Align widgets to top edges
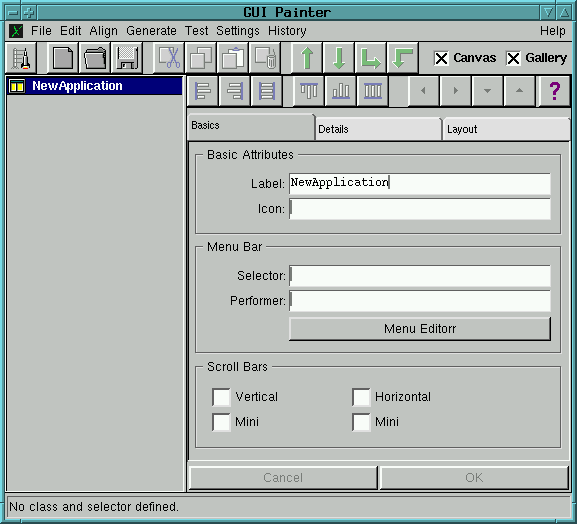The width and height of the screenshot is (577, 524). [x=309, y=91]
